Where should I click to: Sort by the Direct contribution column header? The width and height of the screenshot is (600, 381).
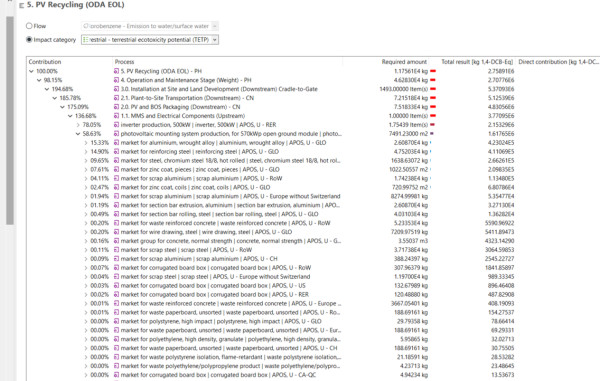(558, 62)
